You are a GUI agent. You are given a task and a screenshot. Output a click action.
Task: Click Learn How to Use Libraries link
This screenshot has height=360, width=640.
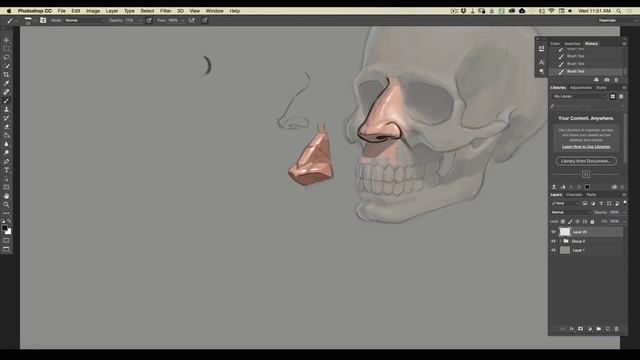coord(586,147)
